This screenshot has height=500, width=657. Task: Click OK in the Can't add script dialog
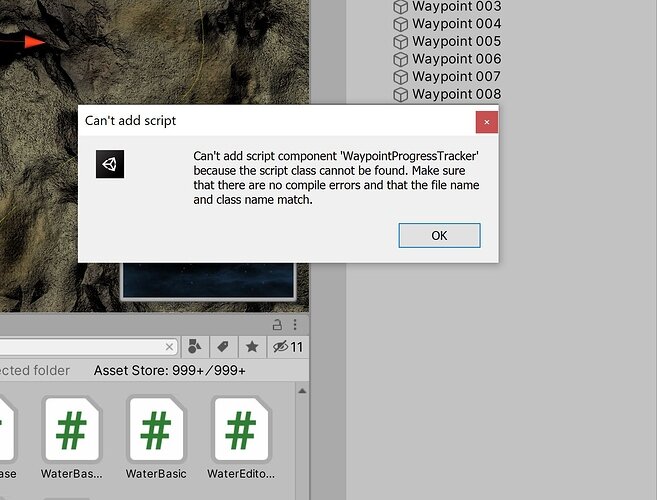coord(439,235)
